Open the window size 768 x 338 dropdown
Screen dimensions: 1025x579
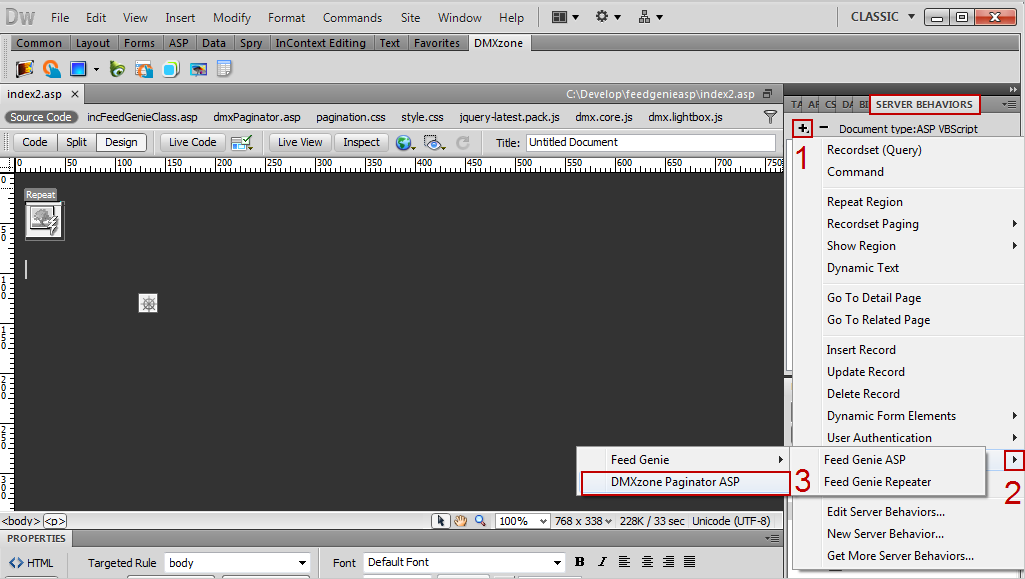[583, 521]
